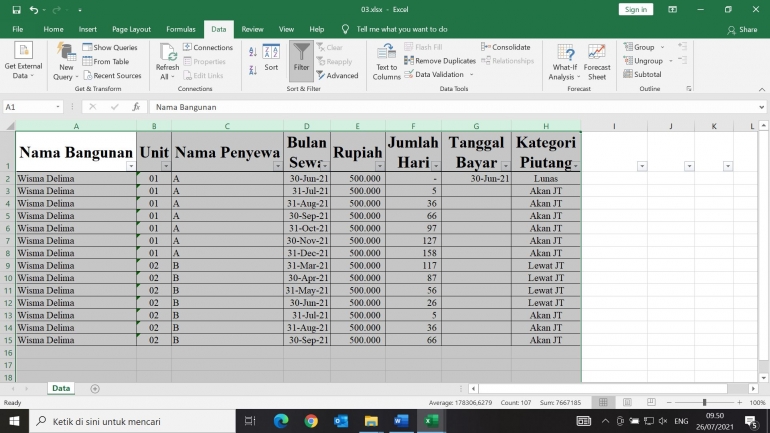The width and height of the screenshot is (770, 433).
Task: Open the Bulan Sewa filter dropdown
Action: click(x=325, y=166)
